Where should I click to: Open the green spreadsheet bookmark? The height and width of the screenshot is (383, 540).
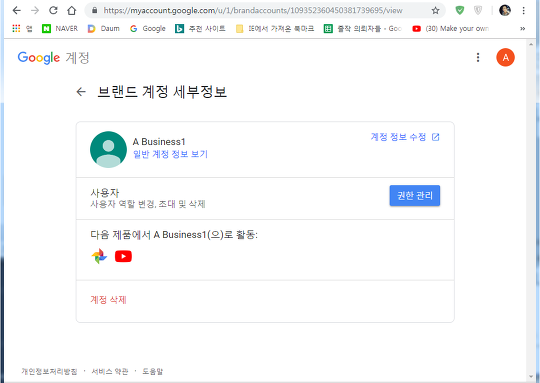(363, 29)
